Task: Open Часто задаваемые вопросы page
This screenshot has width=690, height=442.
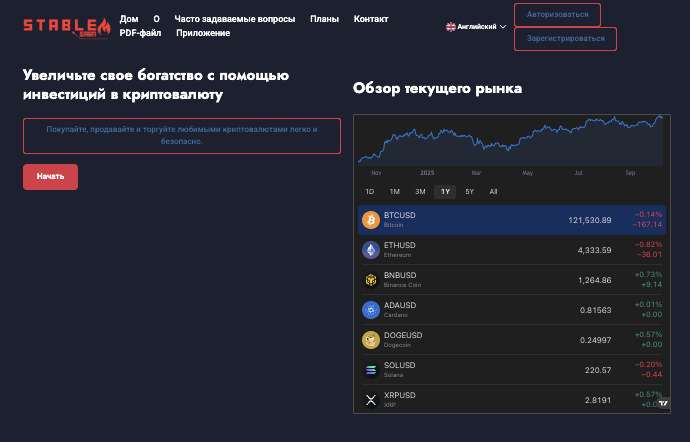Action: [235, 19]
